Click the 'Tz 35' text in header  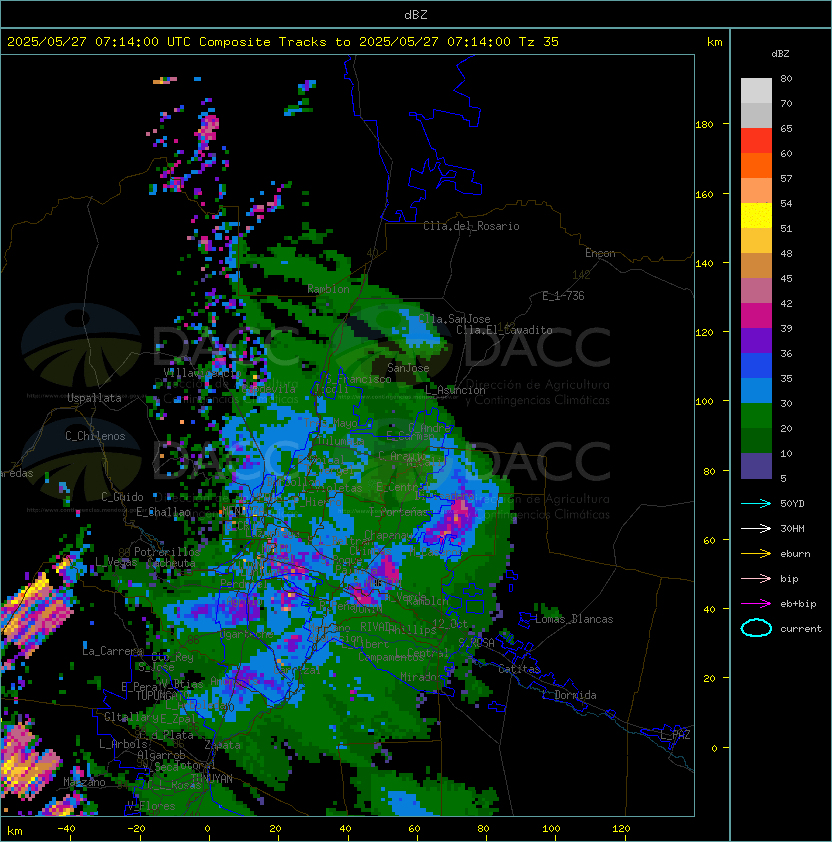(x=539, y=42)
